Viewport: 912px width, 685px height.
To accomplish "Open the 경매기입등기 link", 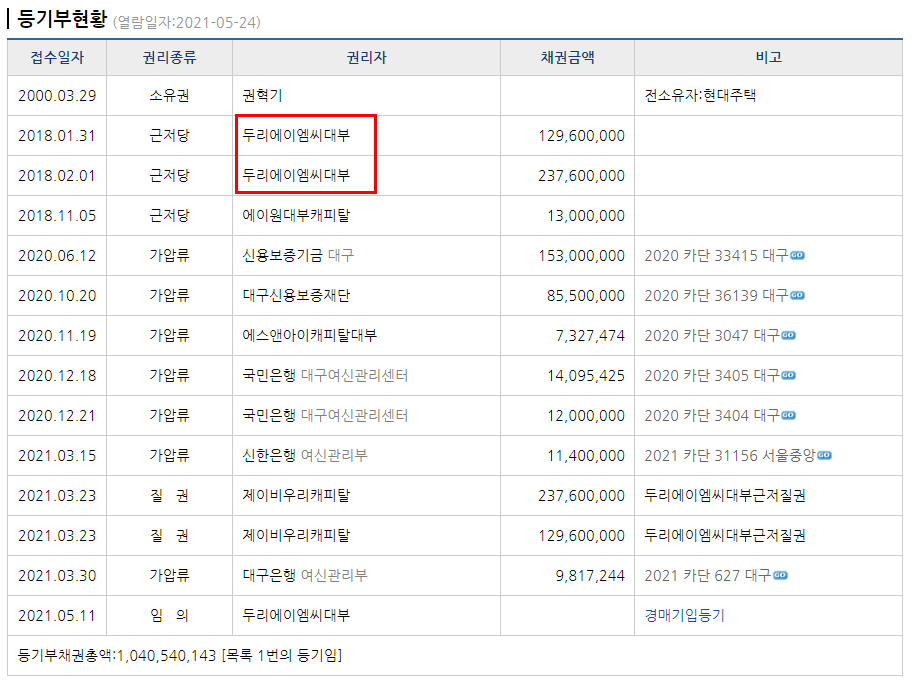I will coord(685,615).
